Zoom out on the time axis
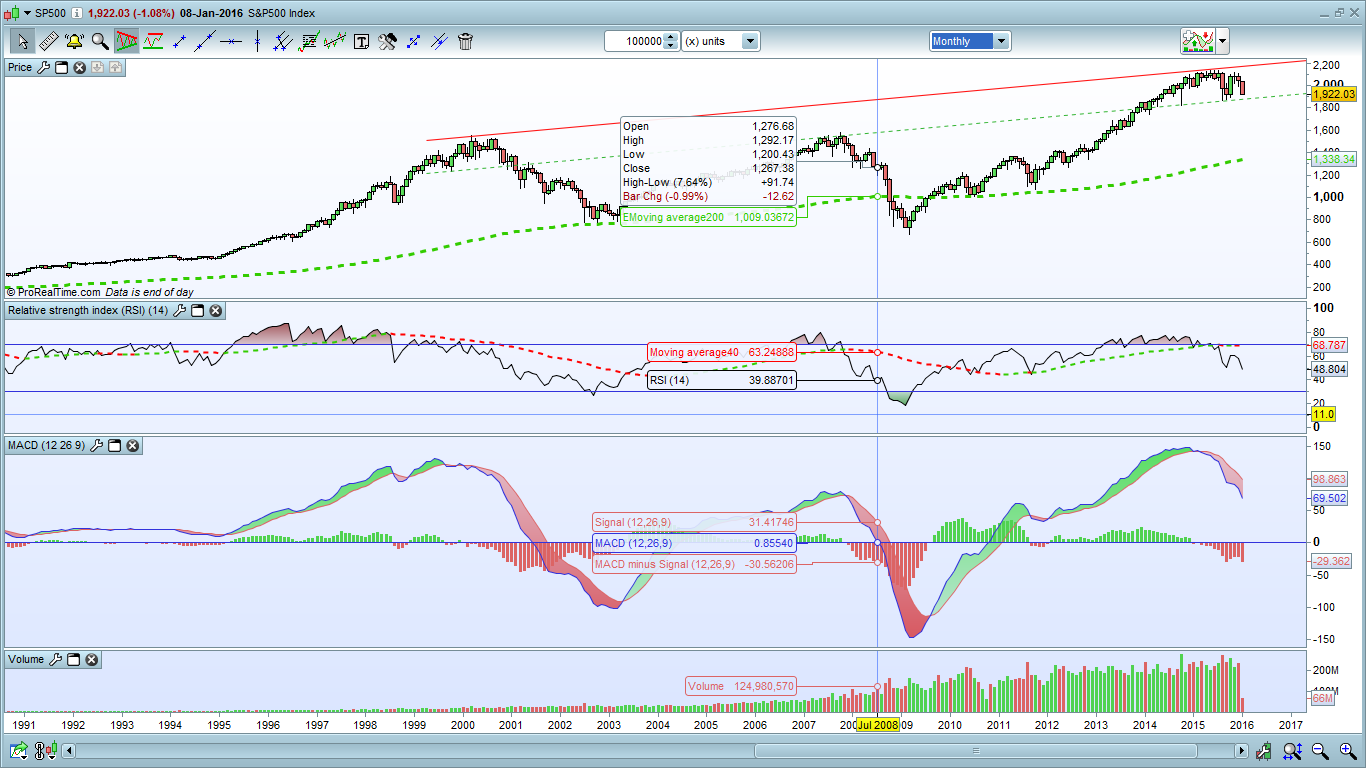This screenshot has height=768, width=1366. pyautogui.click(x=1320, y=750)
